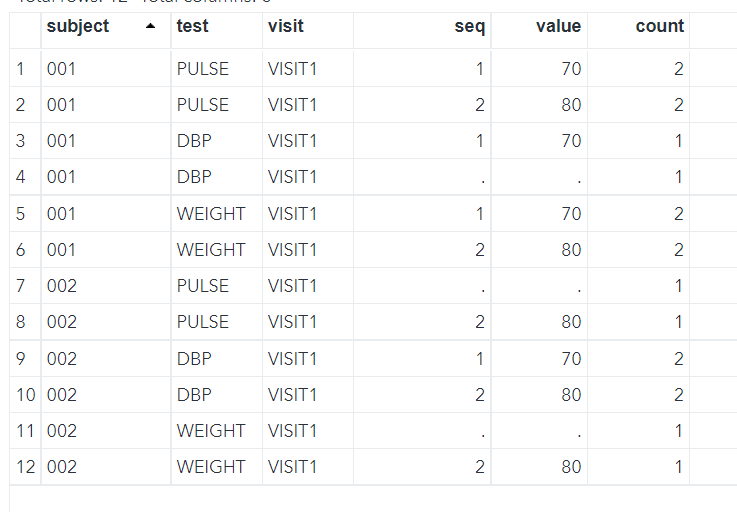Click the value 80 cell in row 6
737x512 pixels.
(x=570, y=250)
